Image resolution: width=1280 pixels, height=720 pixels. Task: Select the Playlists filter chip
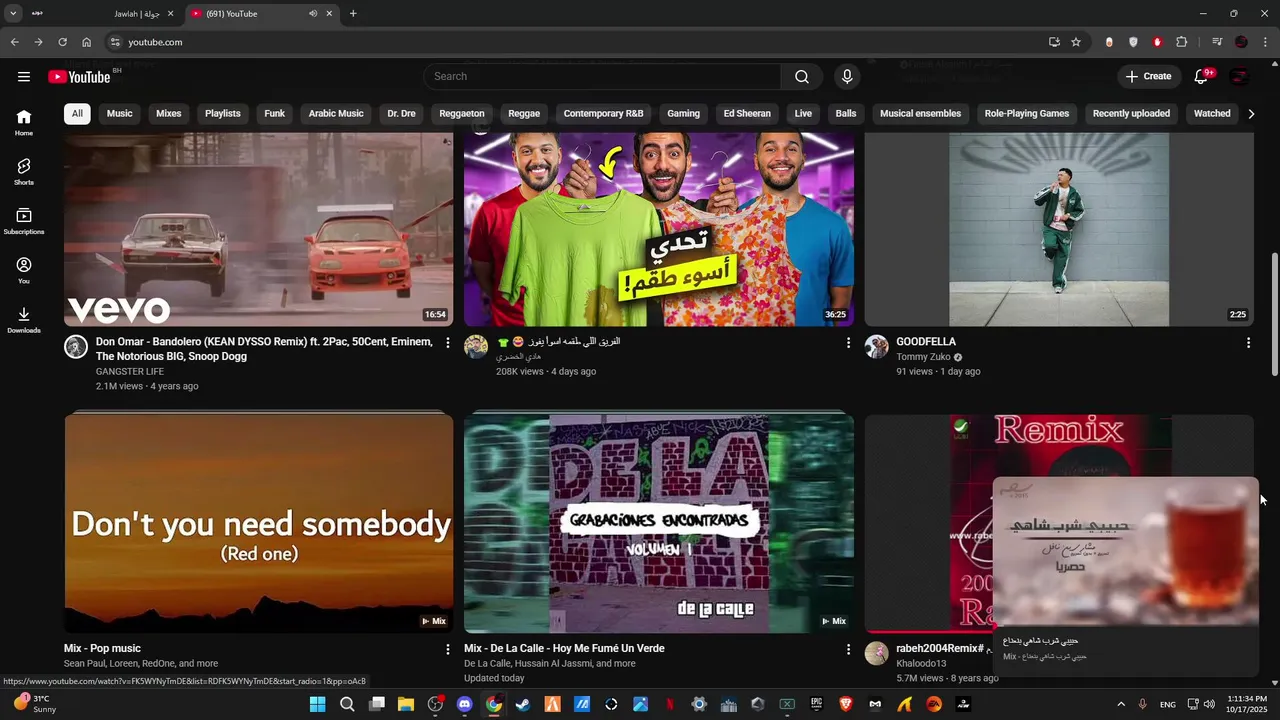223,113
